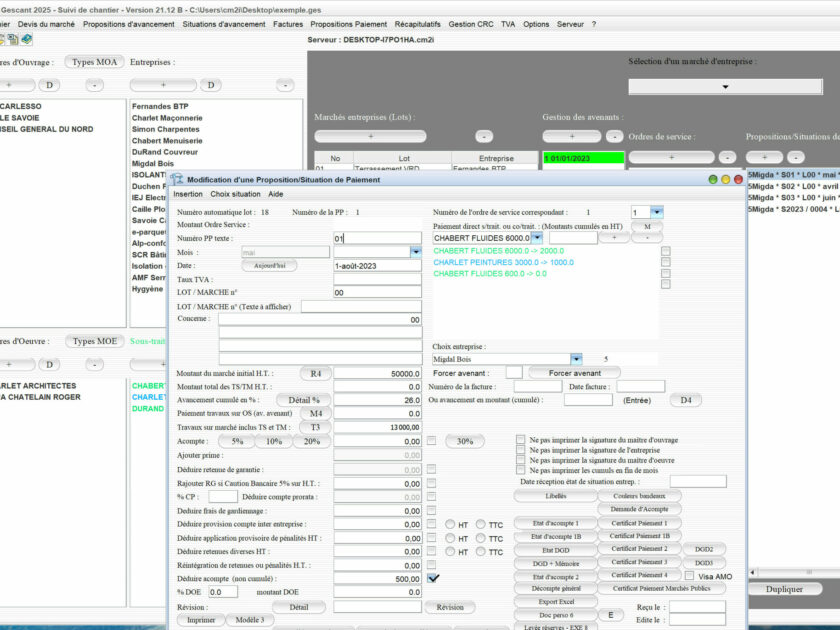Click the R4 button for montant initial
This screenshot has height=630, width=840.
tap(316, 373)
